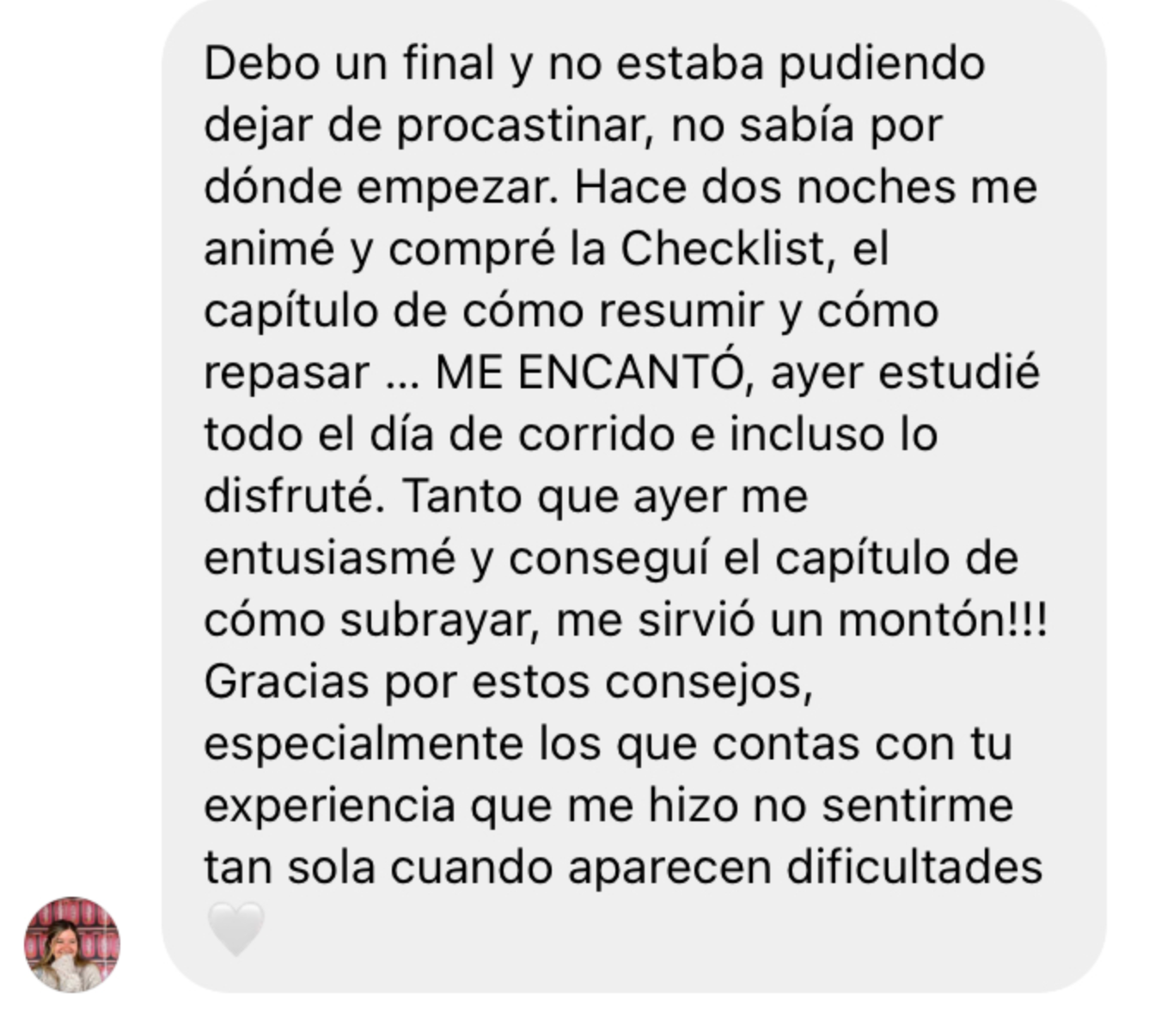Viewport: 1155px width, 1036px height.
Task: Click "montón!!!" in the message bubble
Action: [943, 620]
